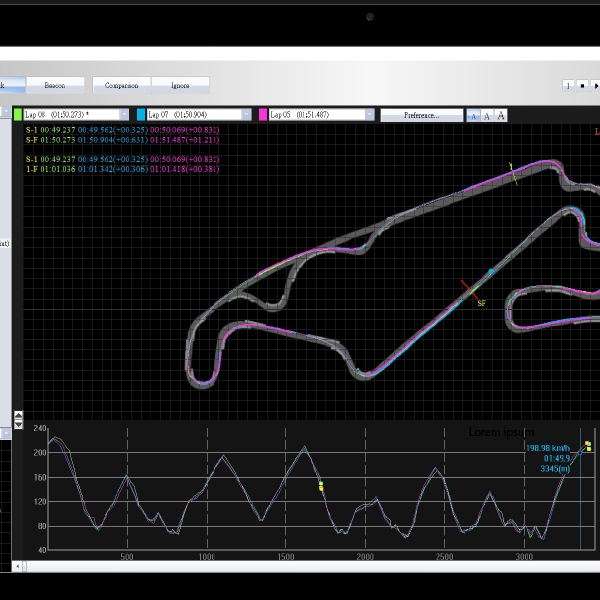
Task: Switch to the Comparison tab
Action: pyautogui.click(x=121, y=85)
